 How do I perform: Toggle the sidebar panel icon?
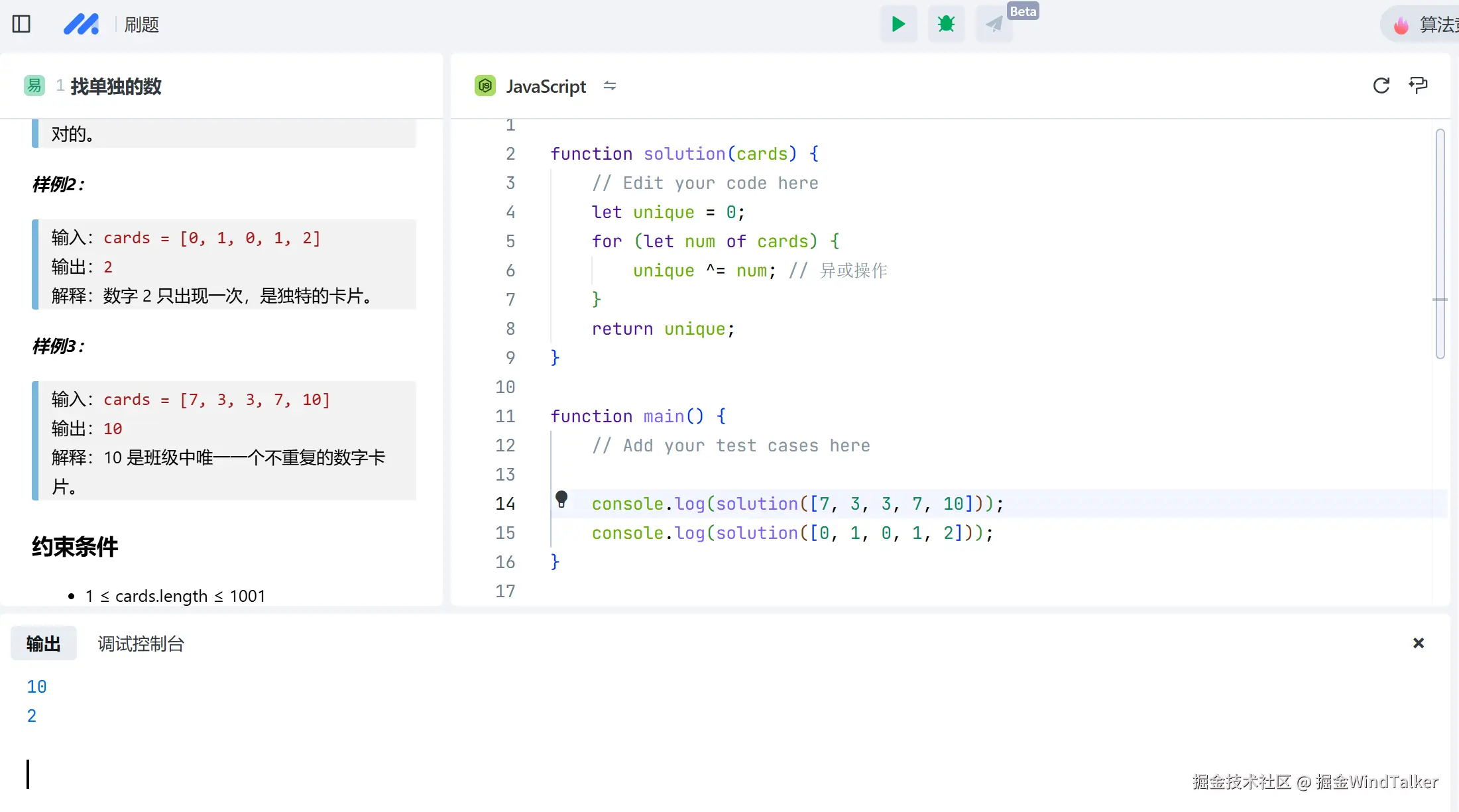click(21, 24)
